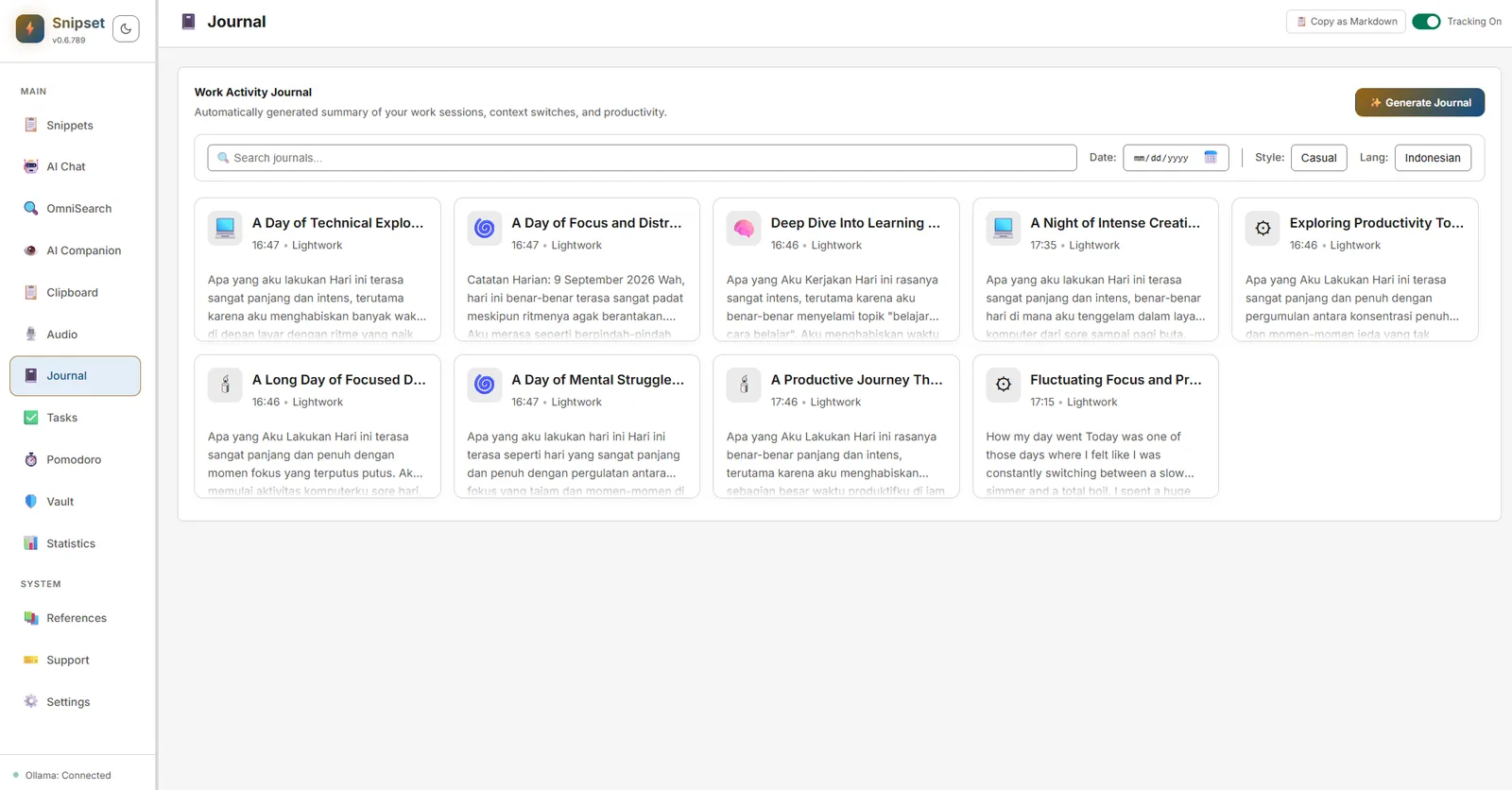The width and height of the screenshot is (1512, 790).
Task: Open A Day of Technical Explo... journal card
Action: pyautogui.click(x=318, y=269)
